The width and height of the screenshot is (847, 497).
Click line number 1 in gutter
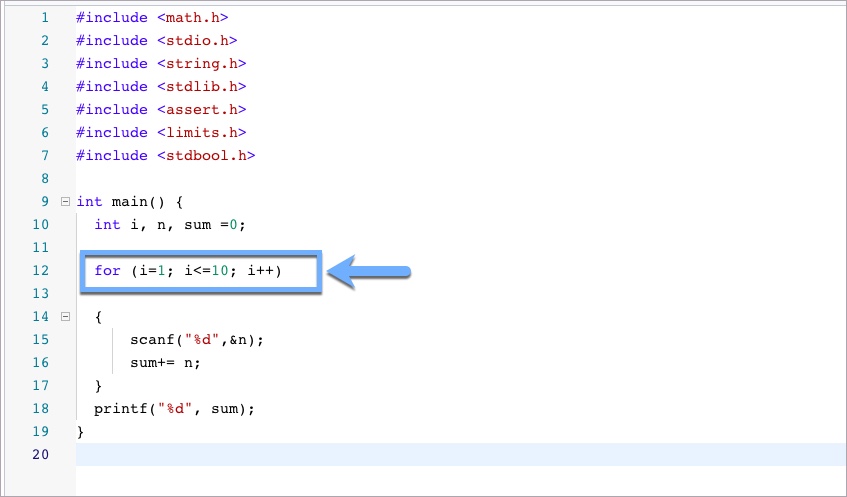45,18
